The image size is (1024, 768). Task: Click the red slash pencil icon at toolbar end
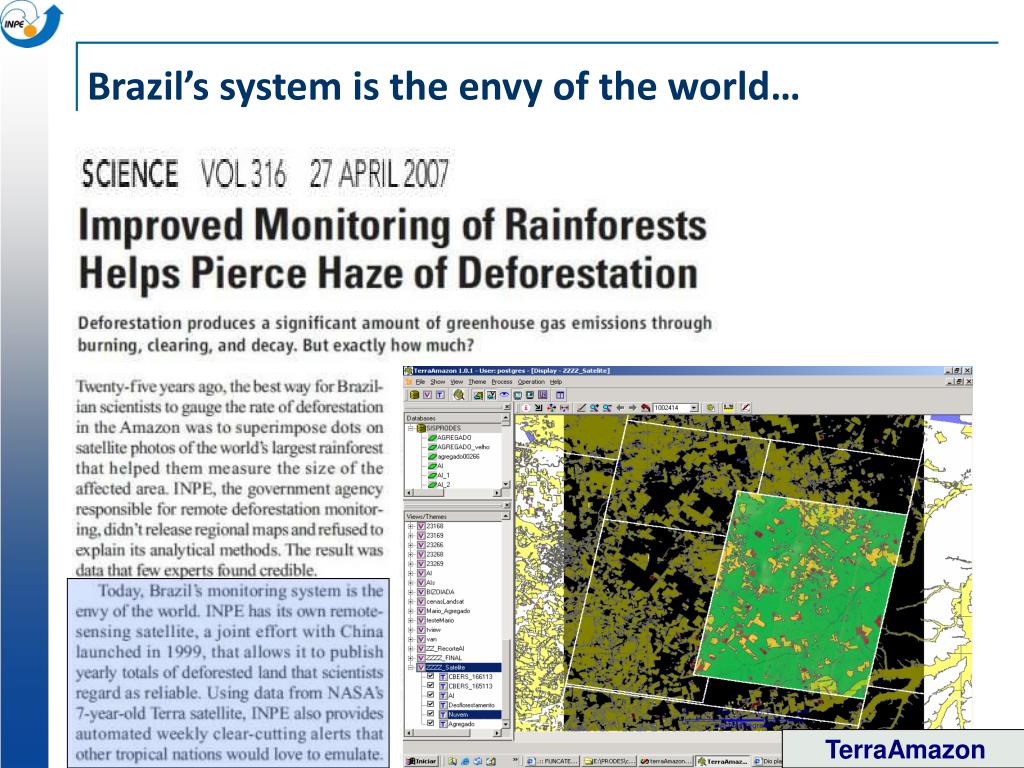[x=746, y=408]
